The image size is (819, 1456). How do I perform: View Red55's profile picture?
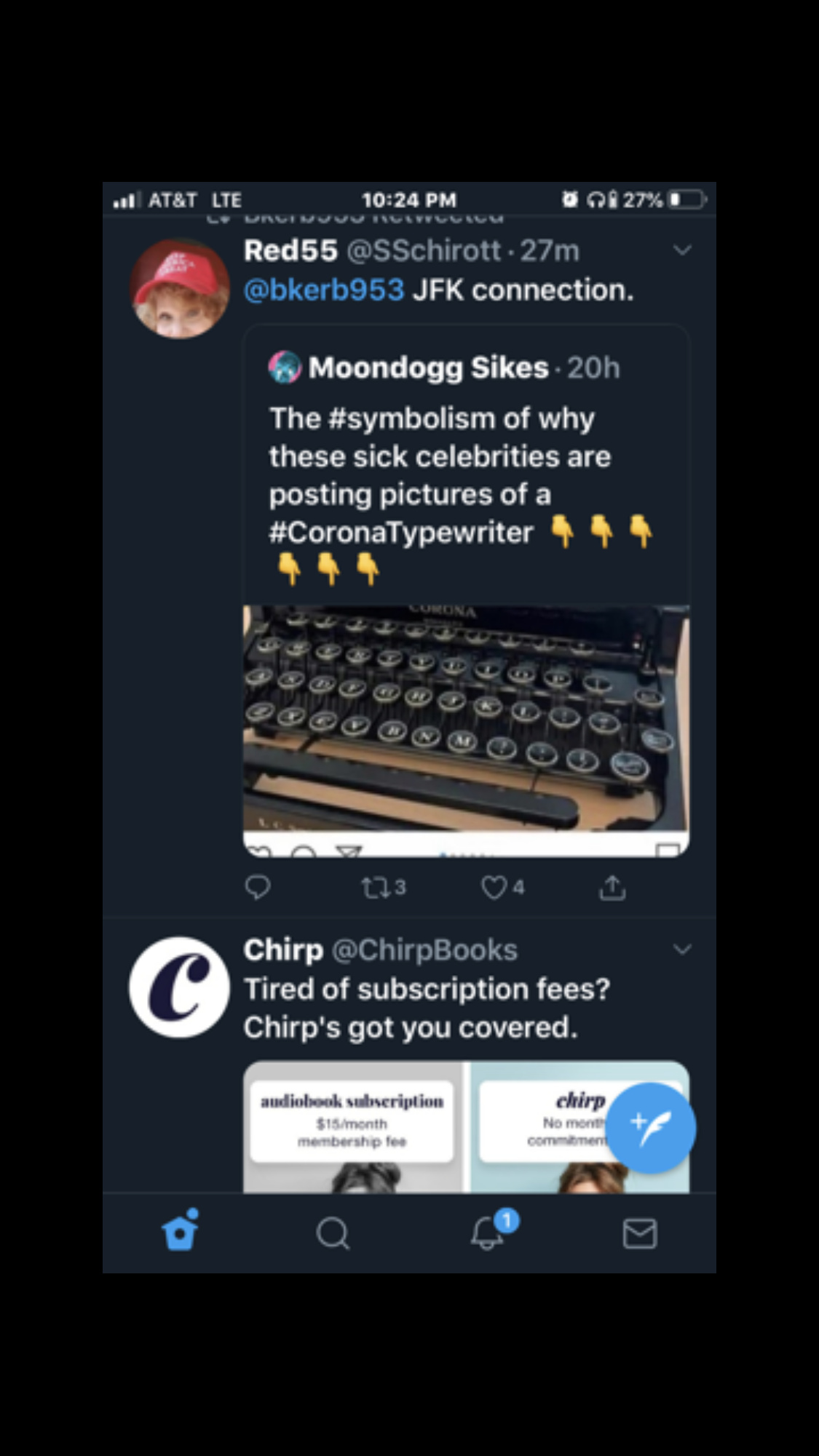(x=179, y=289)
